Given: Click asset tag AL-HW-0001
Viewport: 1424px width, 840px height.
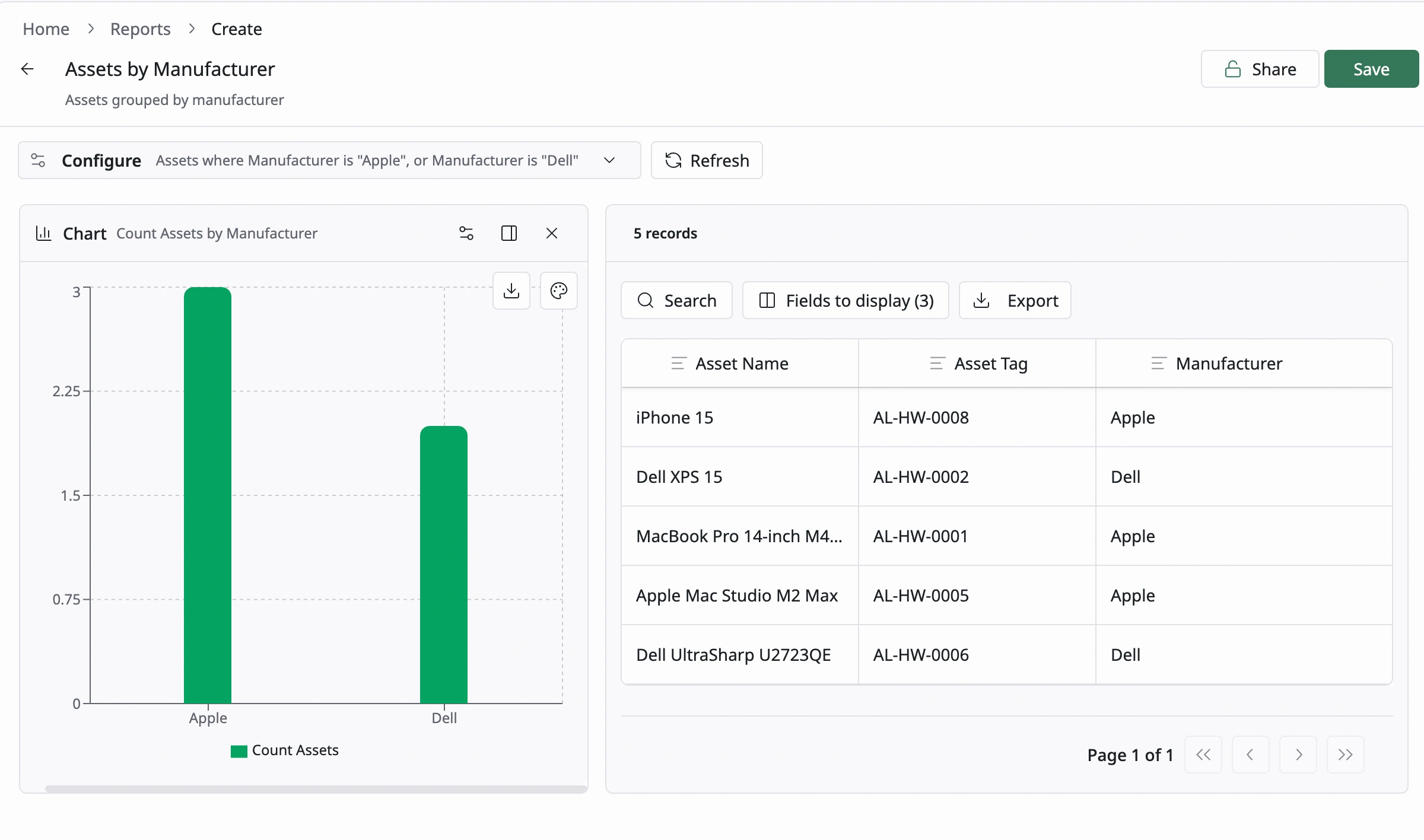Looking at the screenshot, I should tap(921, 536).
